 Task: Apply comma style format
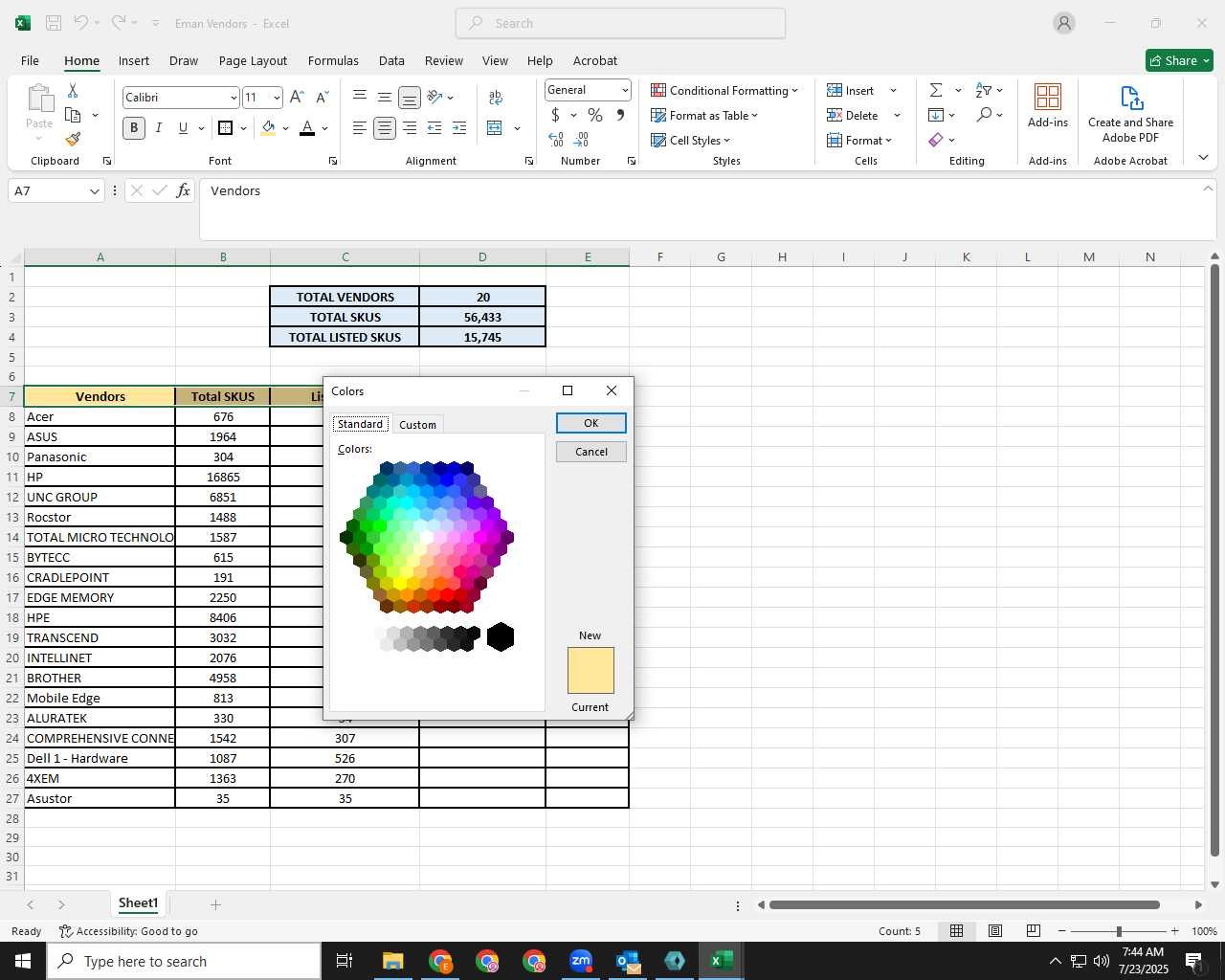pyautogui.click(x=620, y=115)
